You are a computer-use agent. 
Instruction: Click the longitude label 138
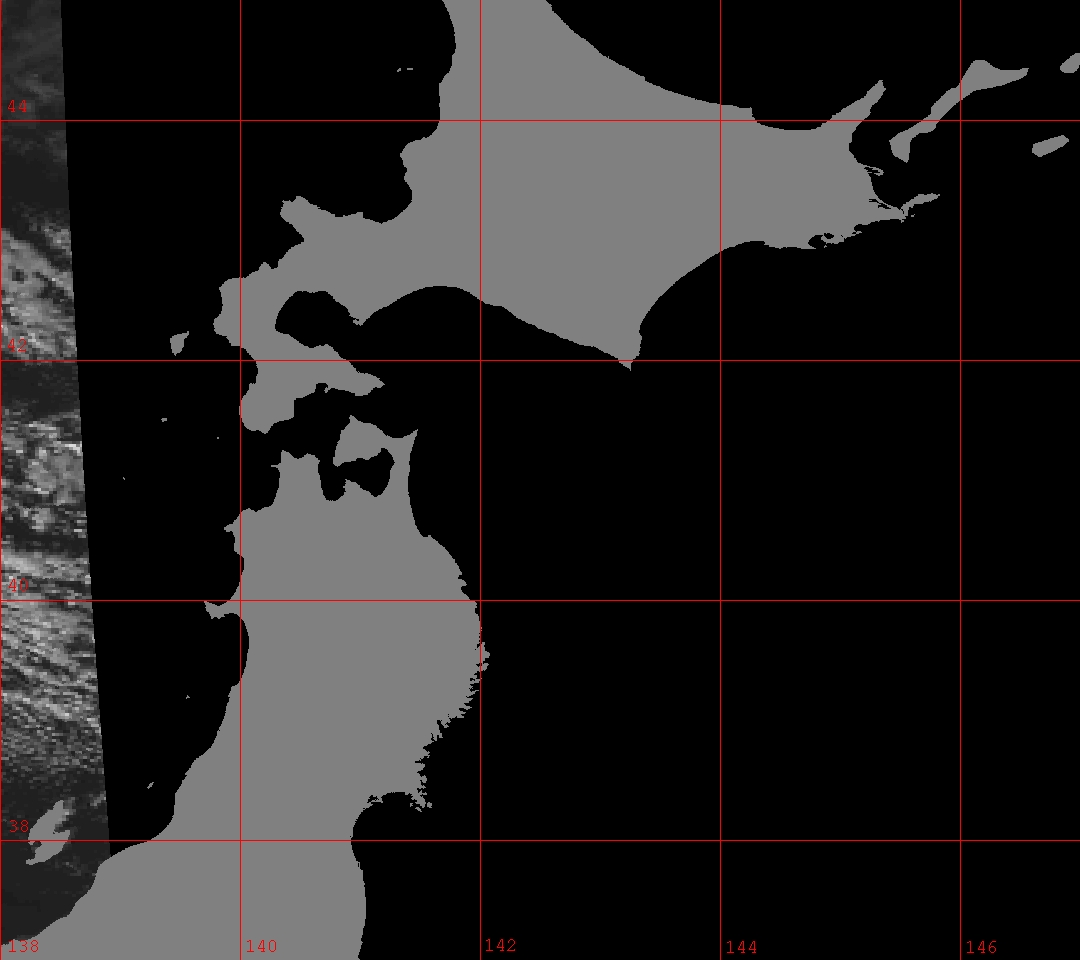click(23, 946)
